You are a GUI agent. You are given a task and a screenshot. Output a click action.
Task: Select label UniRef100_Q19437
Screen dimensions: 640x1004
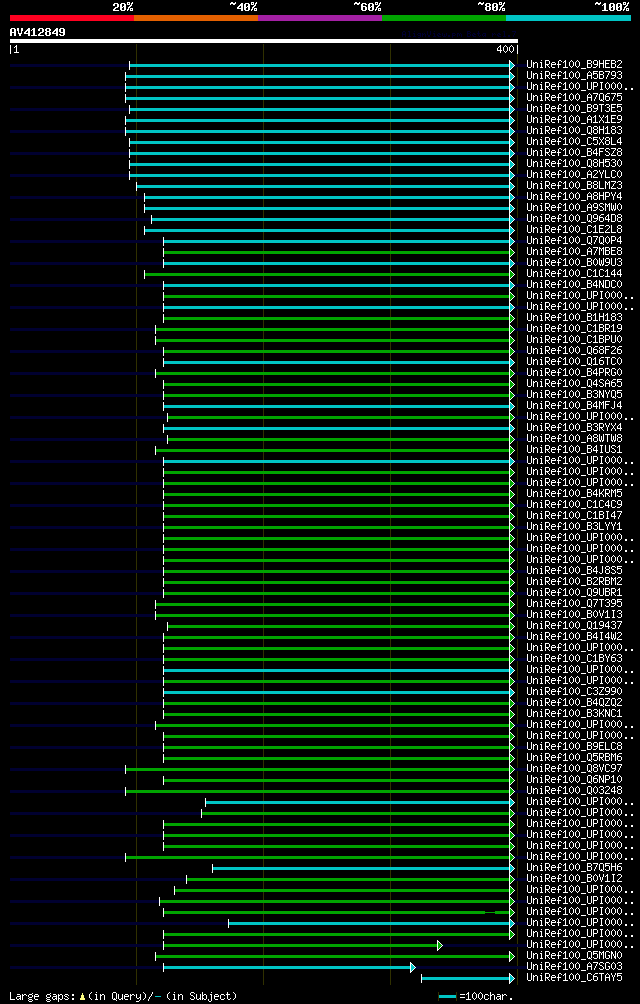573,625
